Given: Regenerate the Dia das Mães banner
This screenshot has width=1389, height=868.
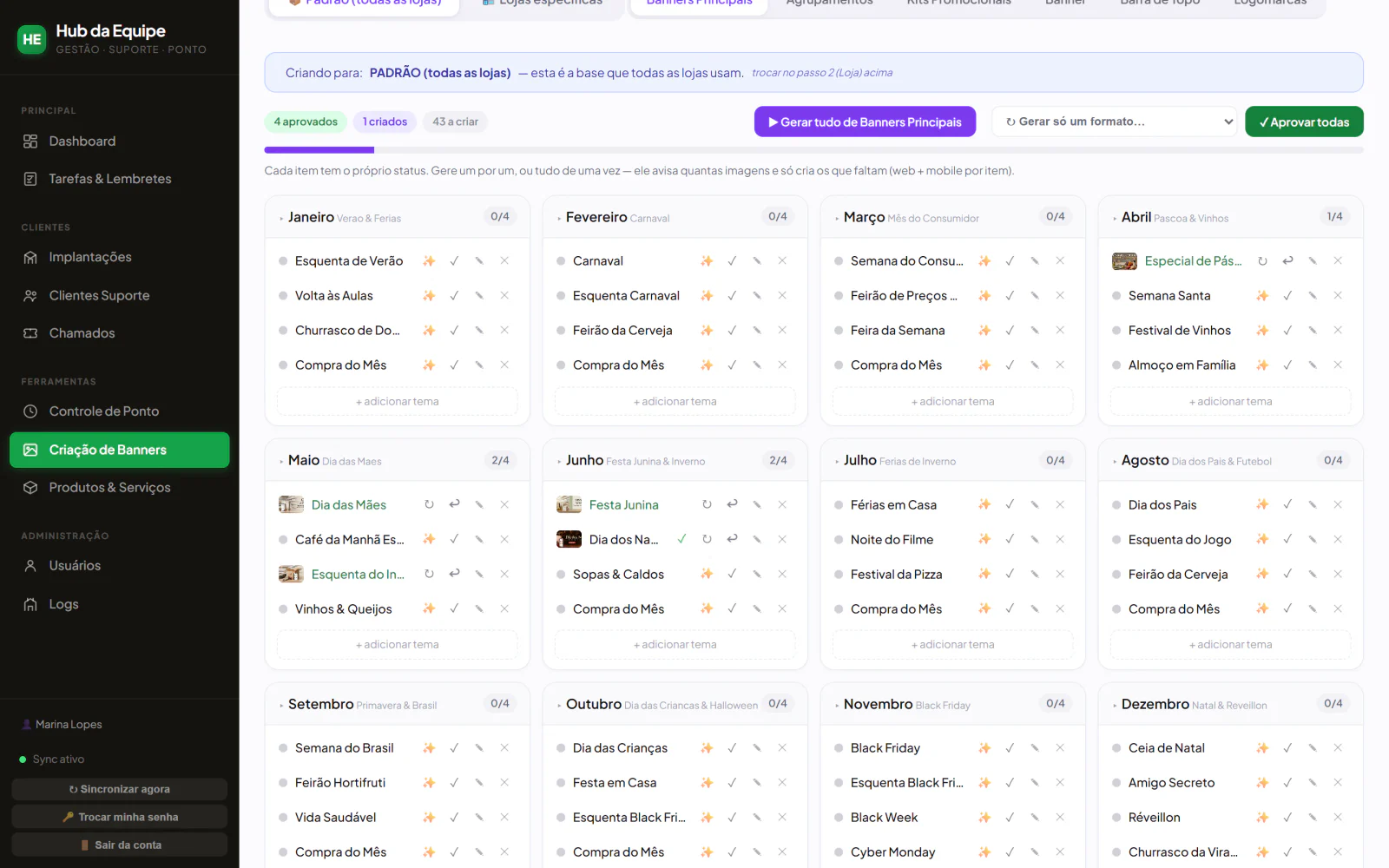Looking at the screenshot, I should point(429,504).
